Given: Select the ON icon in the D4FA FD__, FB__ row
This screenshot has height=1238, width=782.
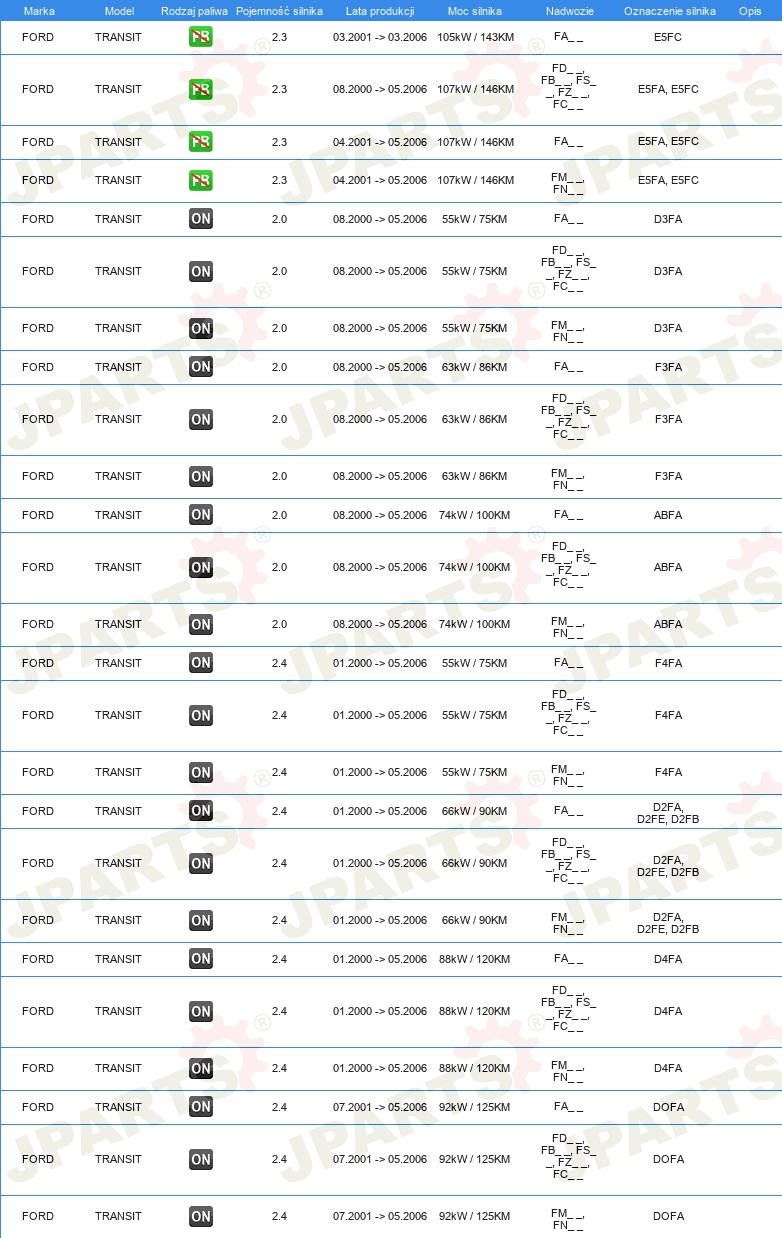Looking at the screenshot, I should (201, 1011).
